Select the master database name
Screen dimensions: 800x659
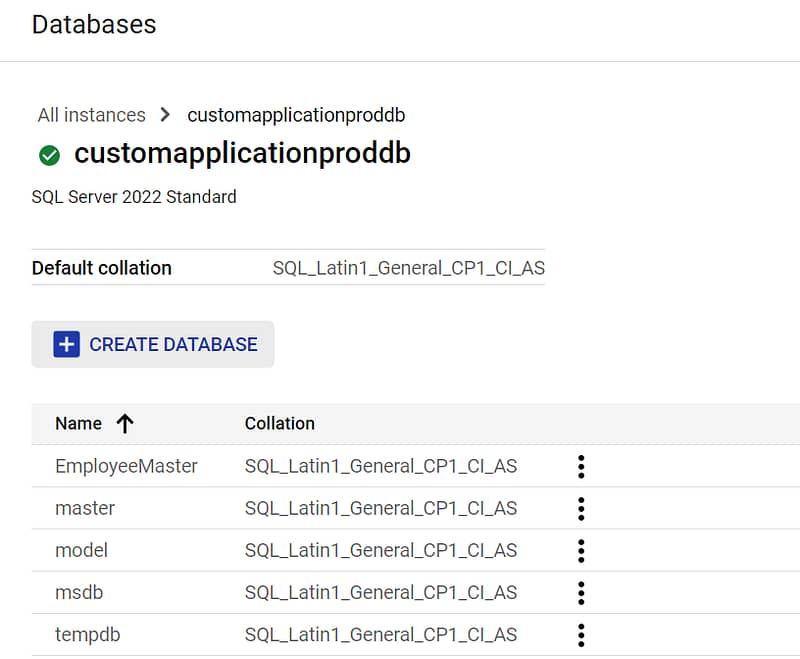tap(85, 509)
